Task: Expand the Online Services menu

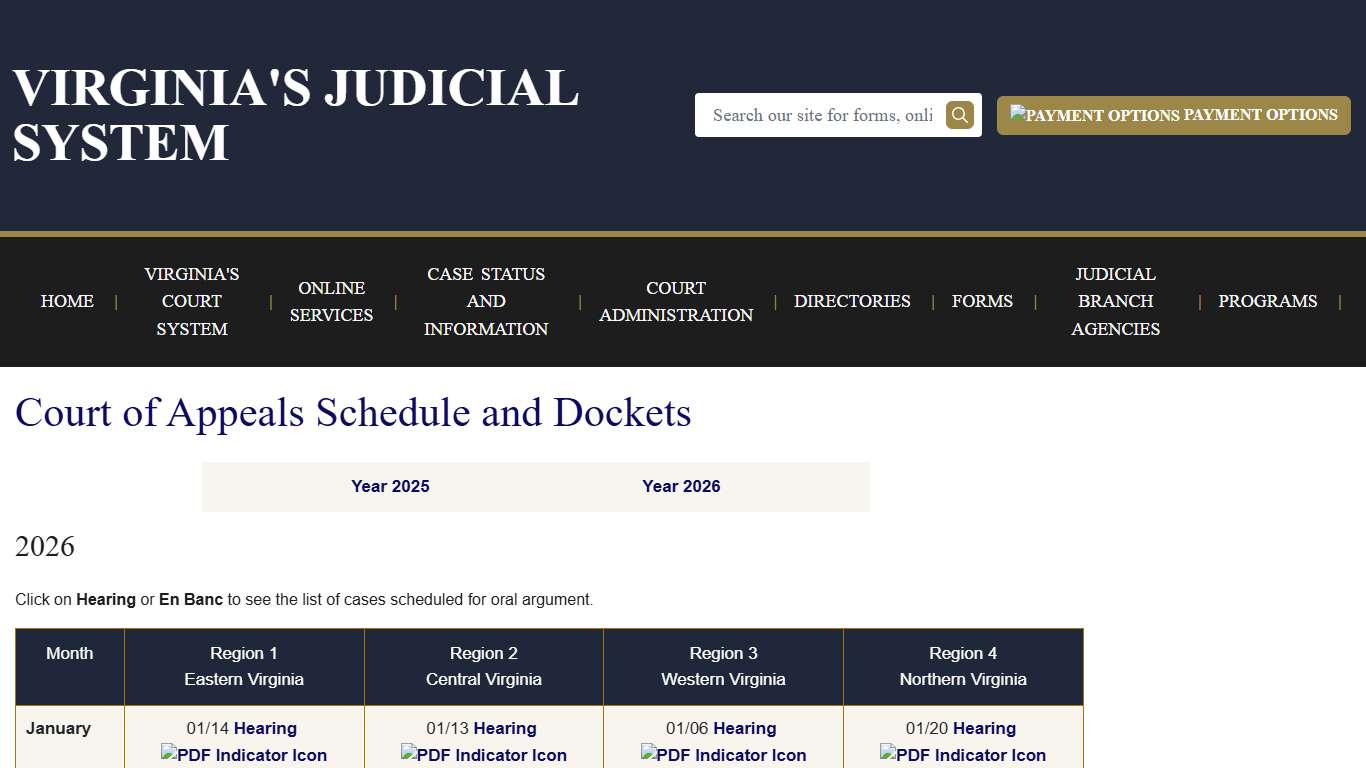Action: [x=331, y=301]
